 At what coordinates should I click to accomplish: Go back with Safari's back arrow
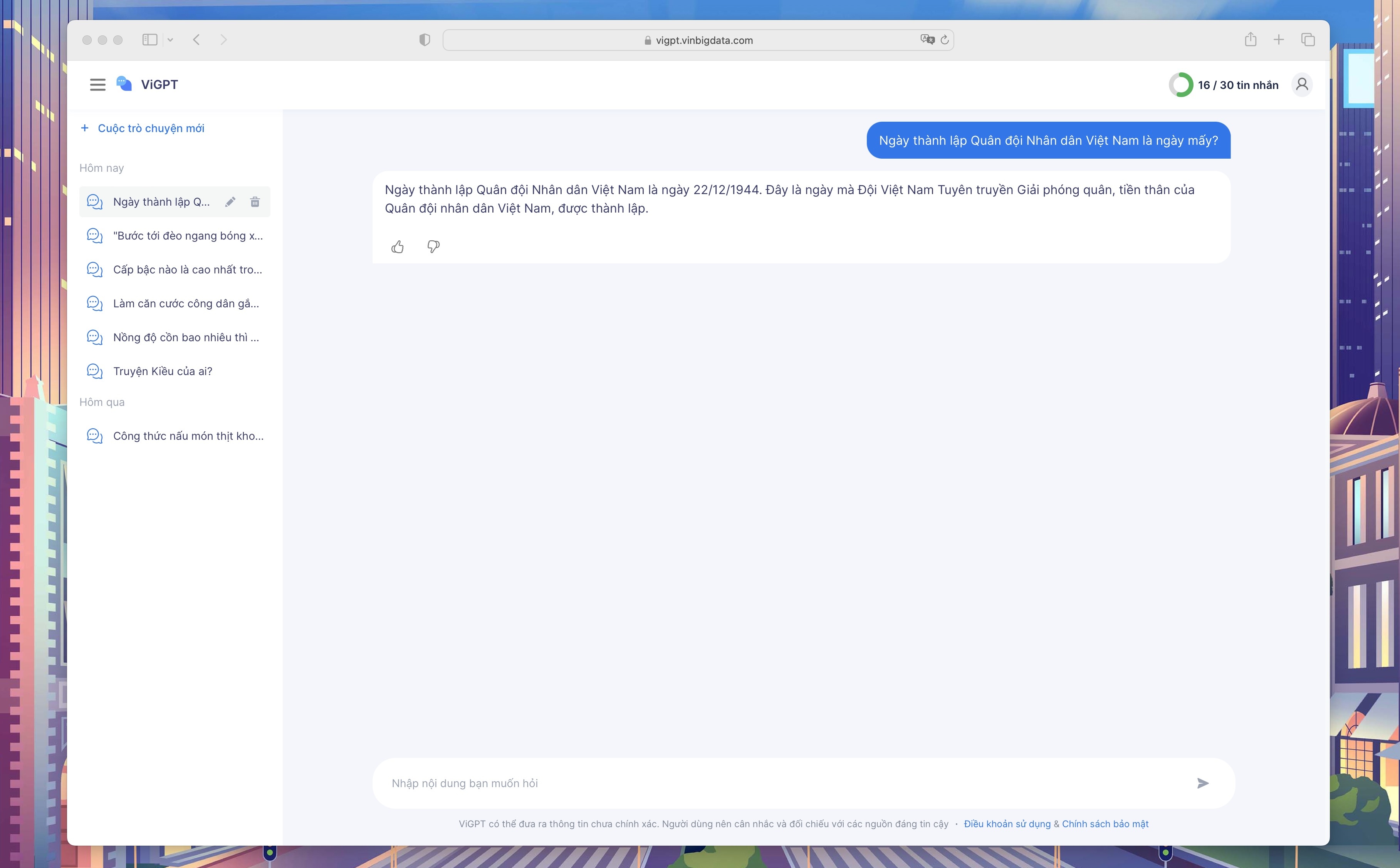click(x=196, y=40)
